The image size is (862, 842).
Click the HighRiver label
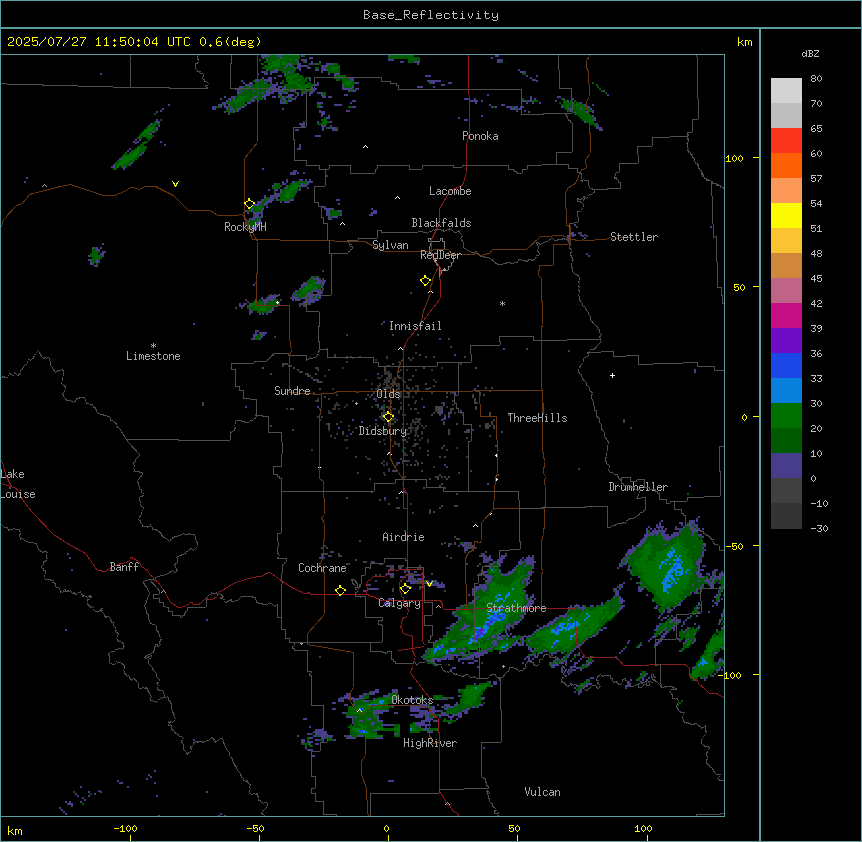click(x=430, y=743)
